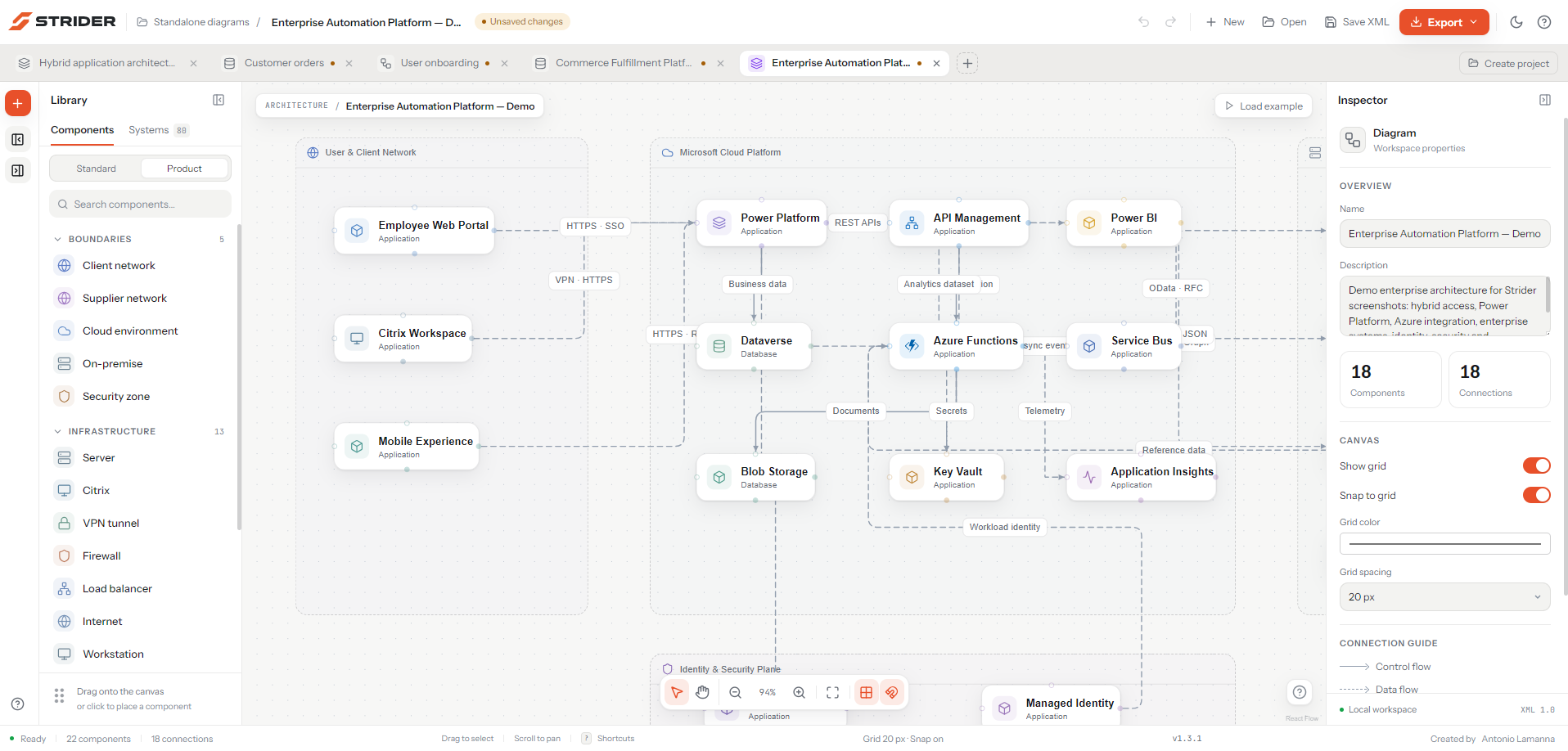This screenshot has width=1568, height=751.
Task: Close the Hybrid application architecture tab
Action: pyautogui.click(x=193, y=63)
